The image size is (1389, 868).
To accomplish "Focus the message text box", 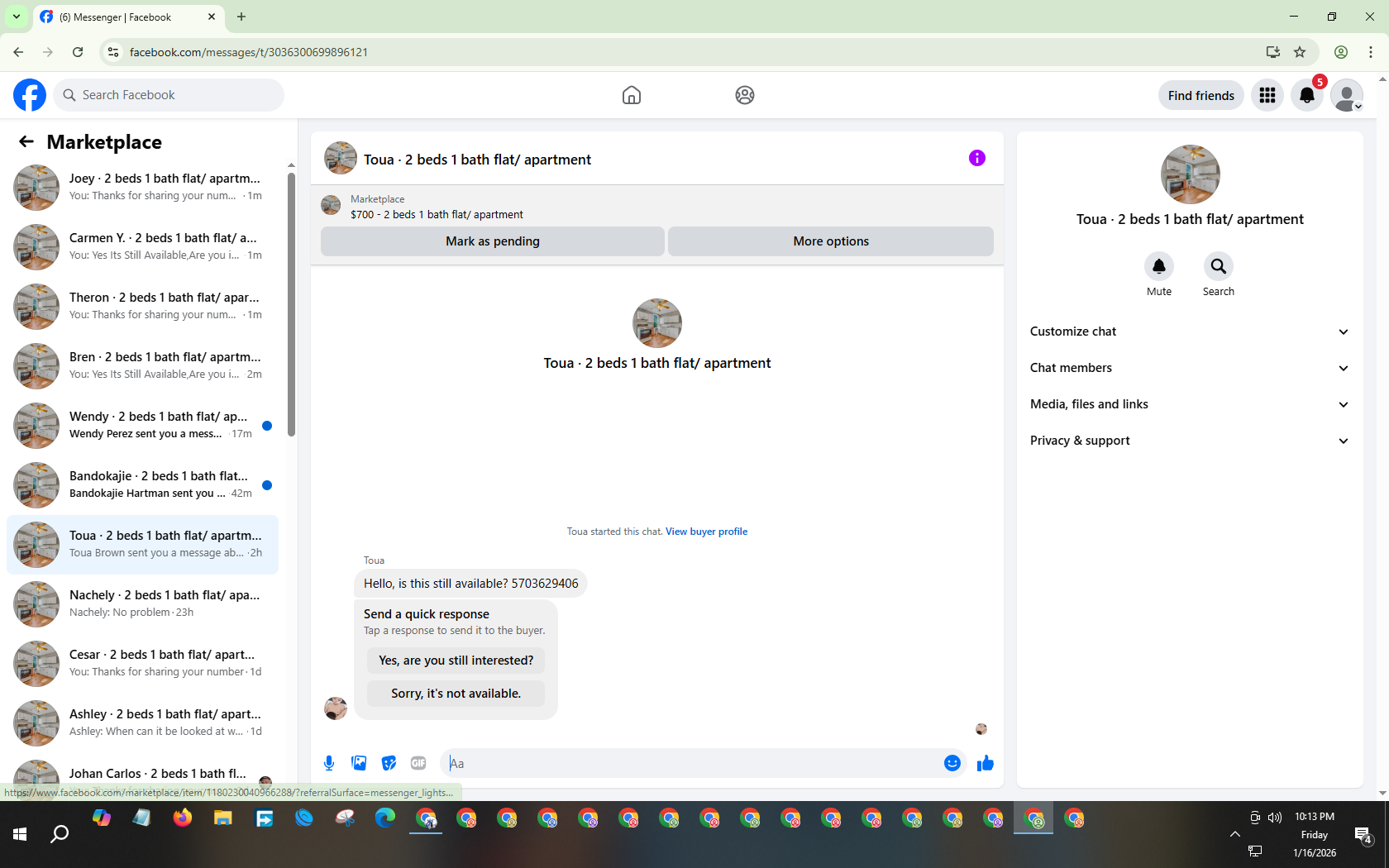I will pos(691,763).
